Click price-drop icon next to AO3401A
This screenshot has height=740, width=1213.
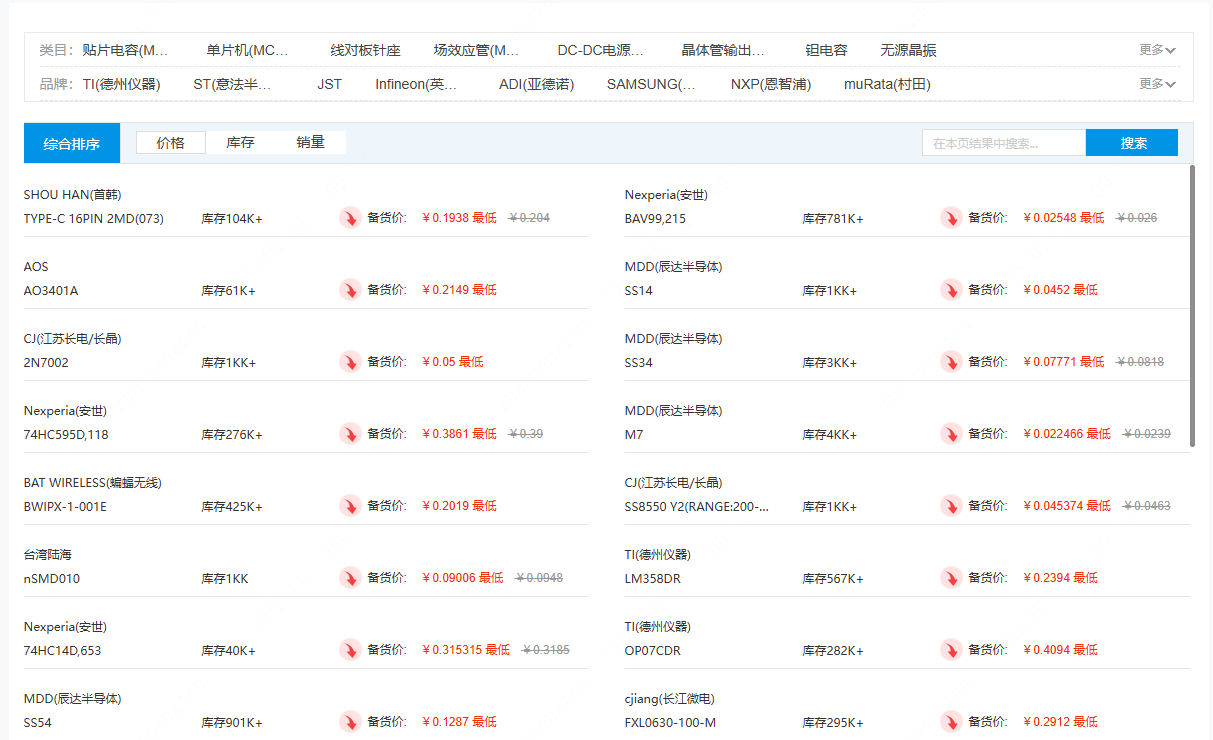(350, 290)
